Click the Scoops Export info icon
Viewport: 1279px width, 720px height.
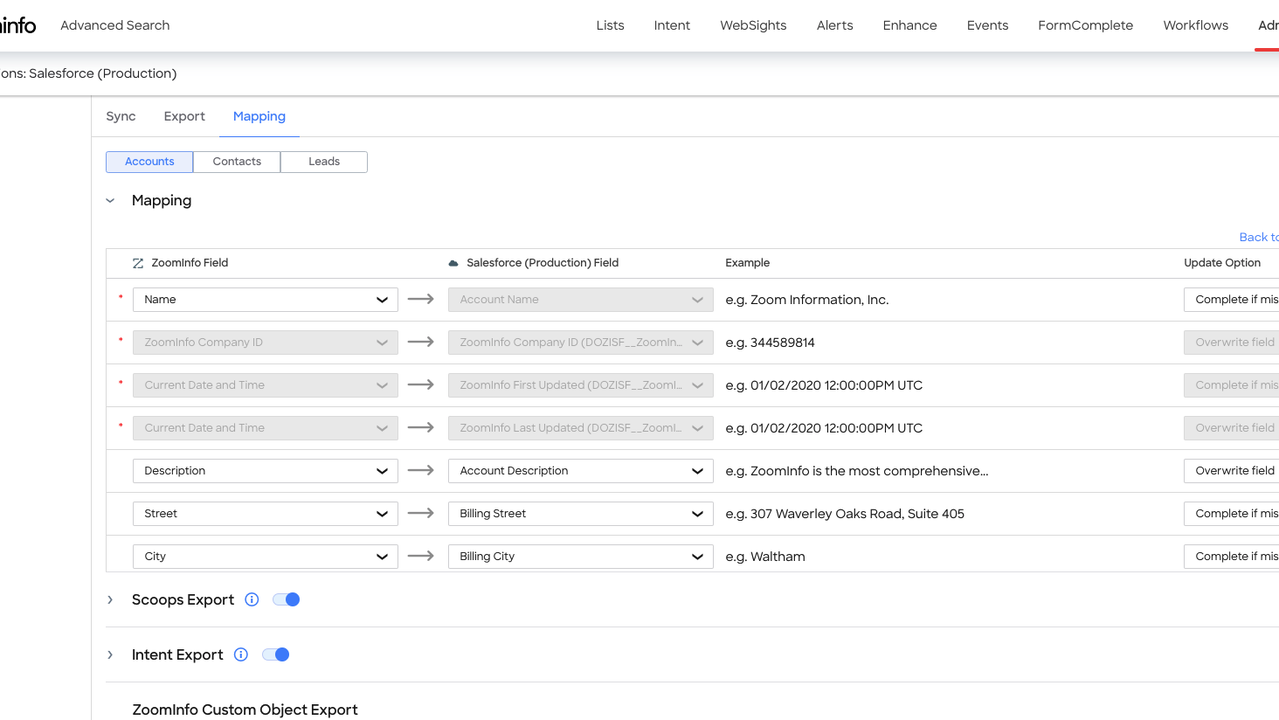pyautogui.click(x=252, y=600)
